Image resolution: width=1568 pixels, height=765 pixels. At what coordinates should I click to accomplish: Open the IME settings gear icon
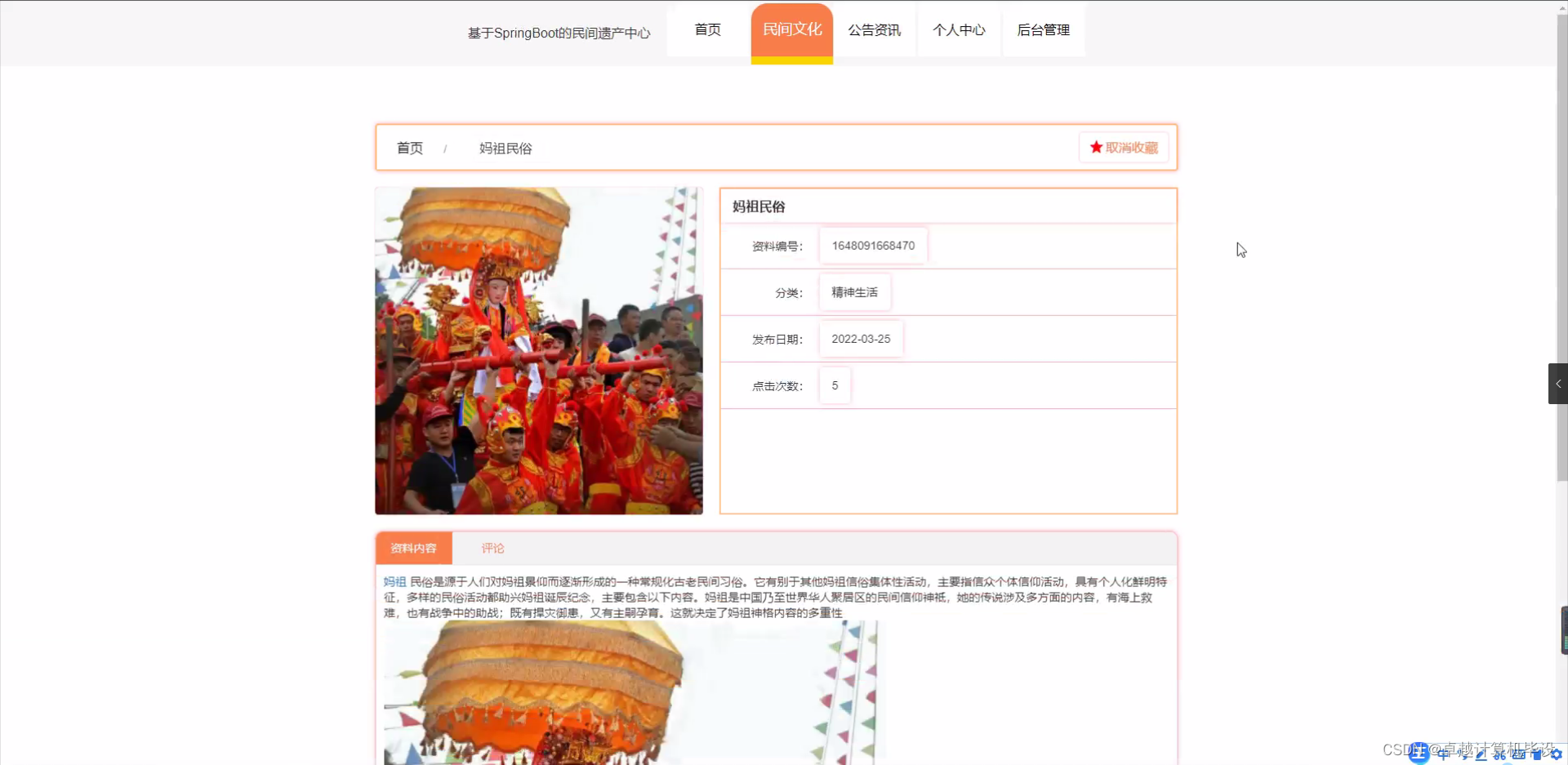1555,755
